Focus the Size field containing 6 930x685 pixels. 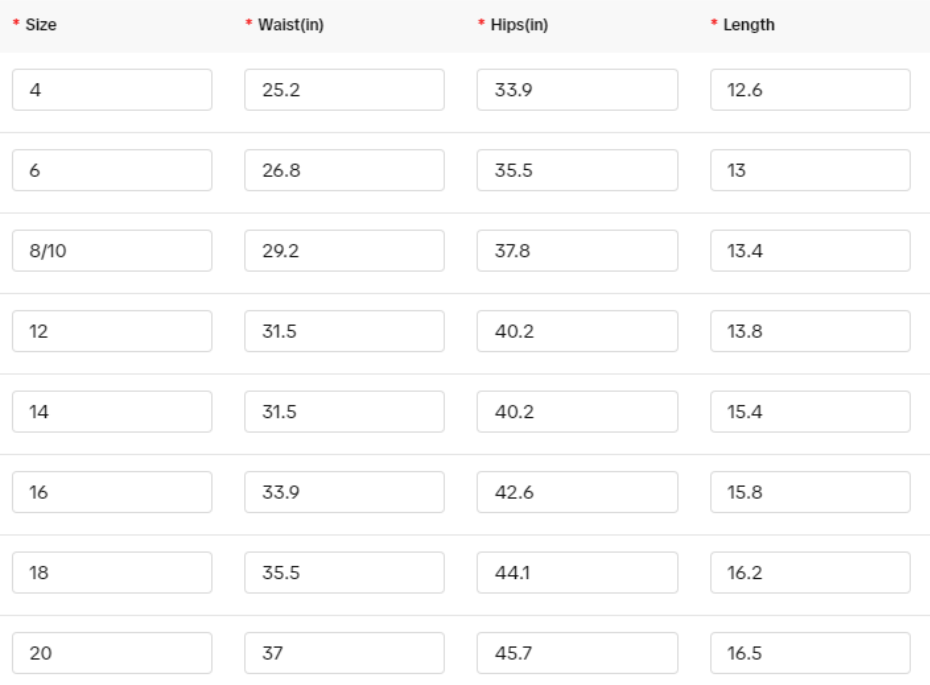112,170
